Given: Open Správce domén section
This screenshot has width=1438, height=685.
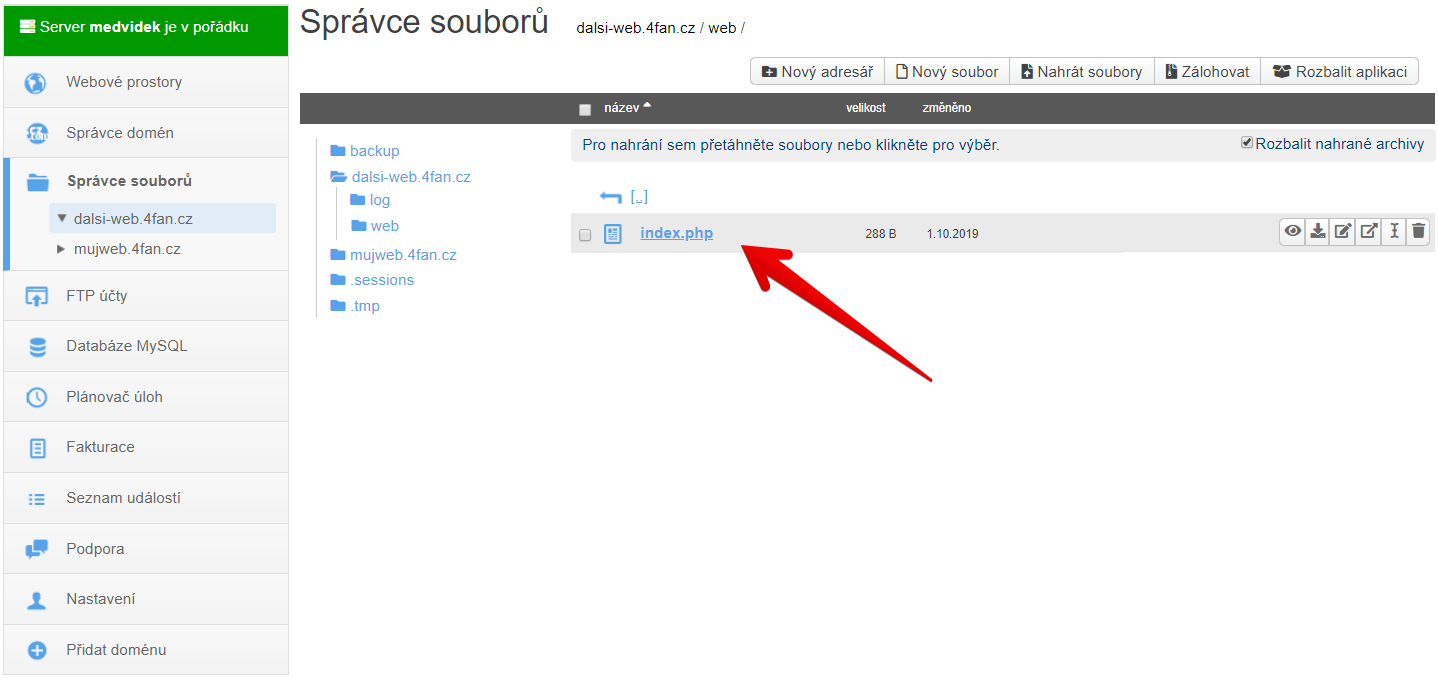Looking at the screenshot, I should click(x=146, y=133).
